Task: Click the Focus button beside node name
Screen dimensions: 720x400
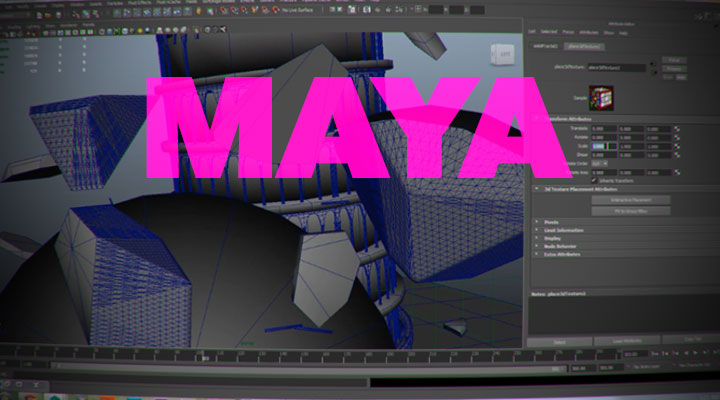Action: click(x=674, y=60)
